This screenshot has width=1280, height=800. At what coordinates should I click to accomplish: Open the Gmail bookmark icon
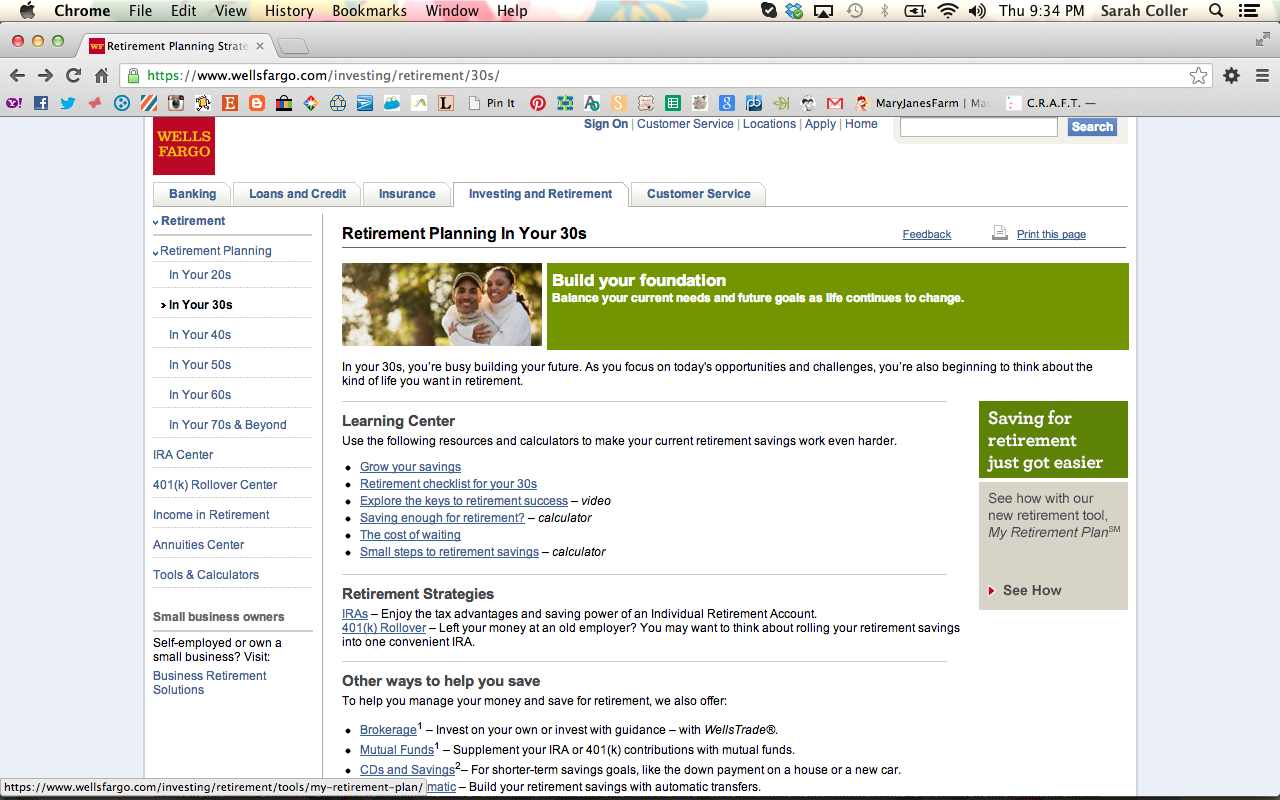[835, 103]
